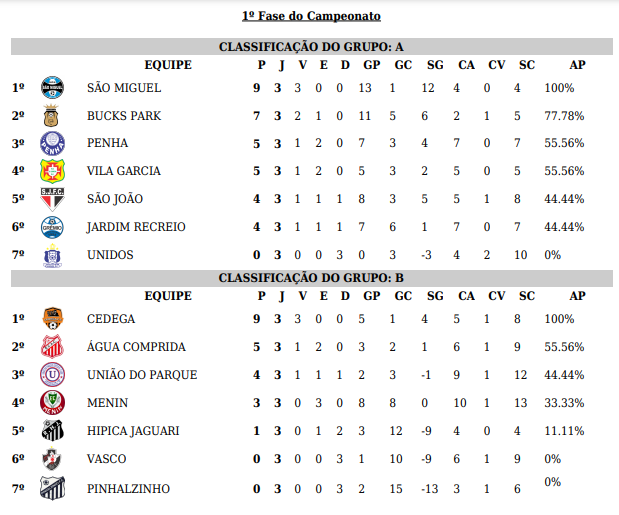Click the União do Parque crest
Viewport: 619px width, 515px height.
click(x=52, y=375)
